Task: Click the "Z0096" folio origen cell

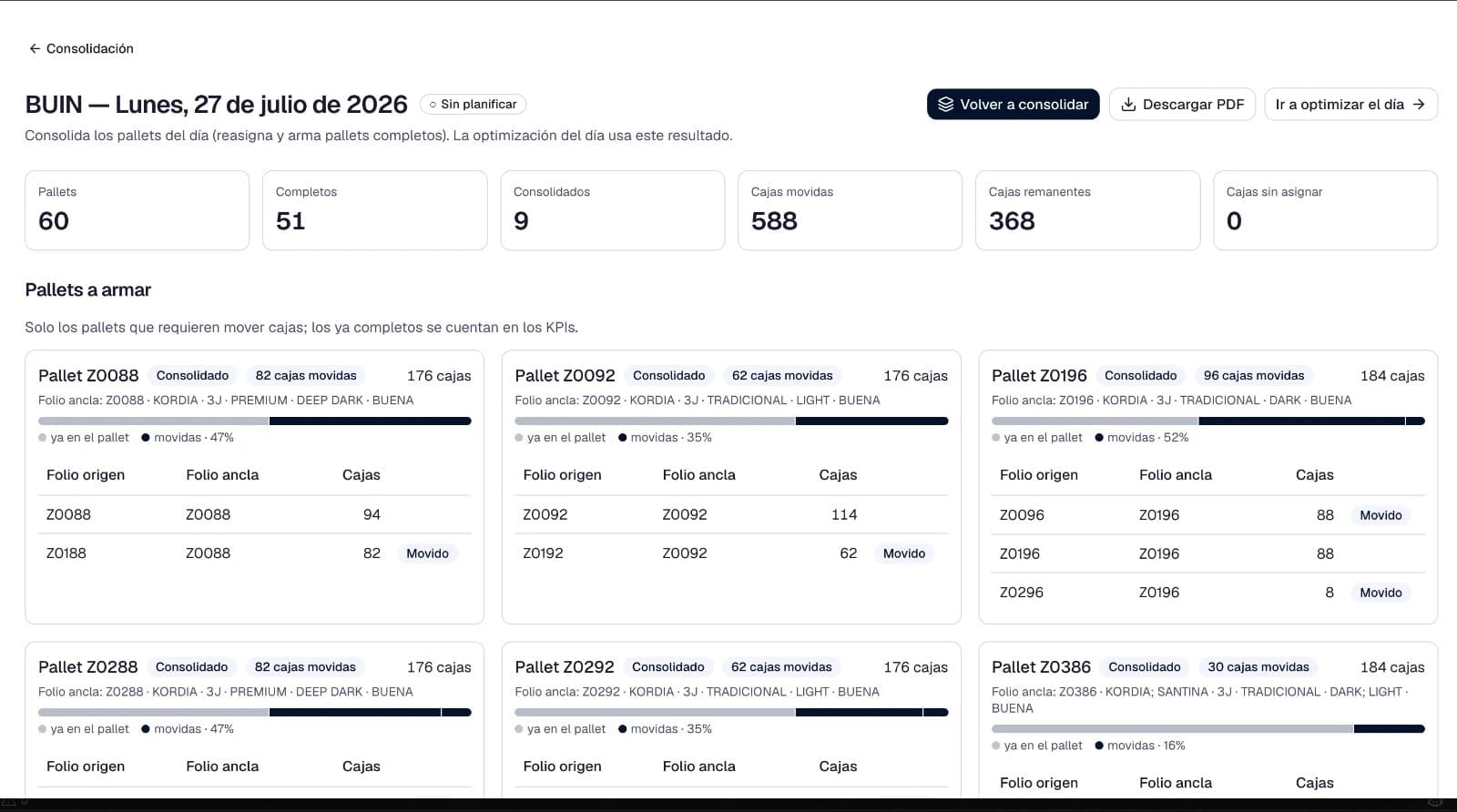Action: pyautogui.click(x=1022, y=515)
